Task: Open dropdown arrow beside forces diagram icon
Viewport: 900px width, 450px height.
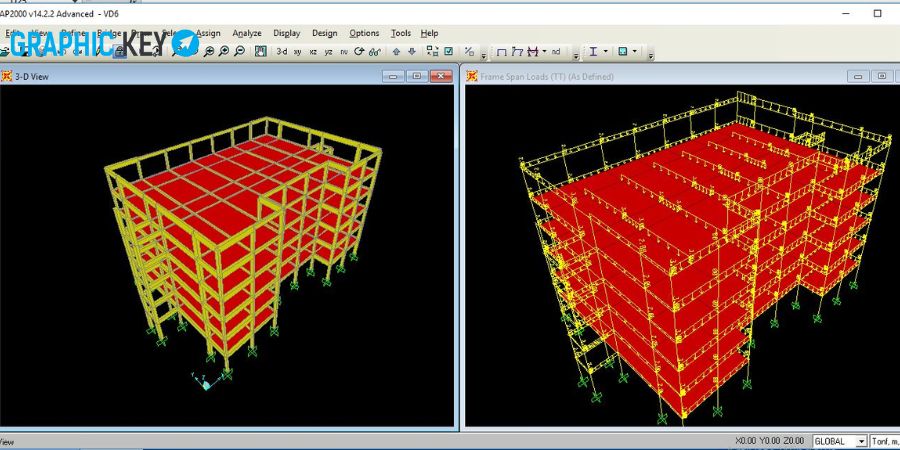Action: click(x=544, y=52)
